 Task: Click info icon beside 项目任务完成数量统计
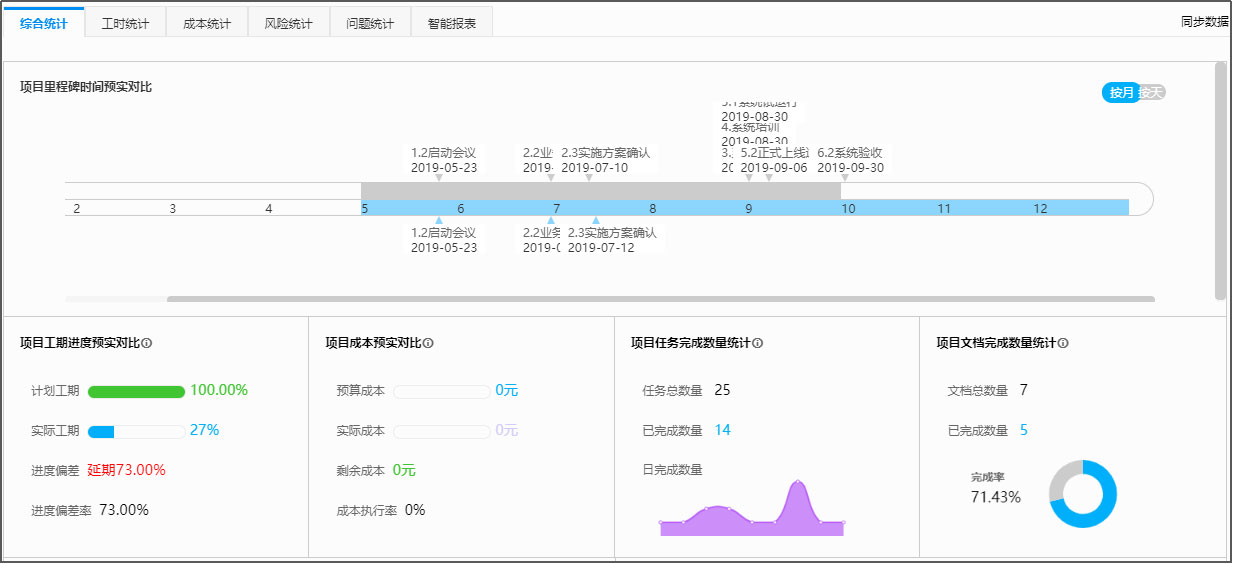coord(757,343)
